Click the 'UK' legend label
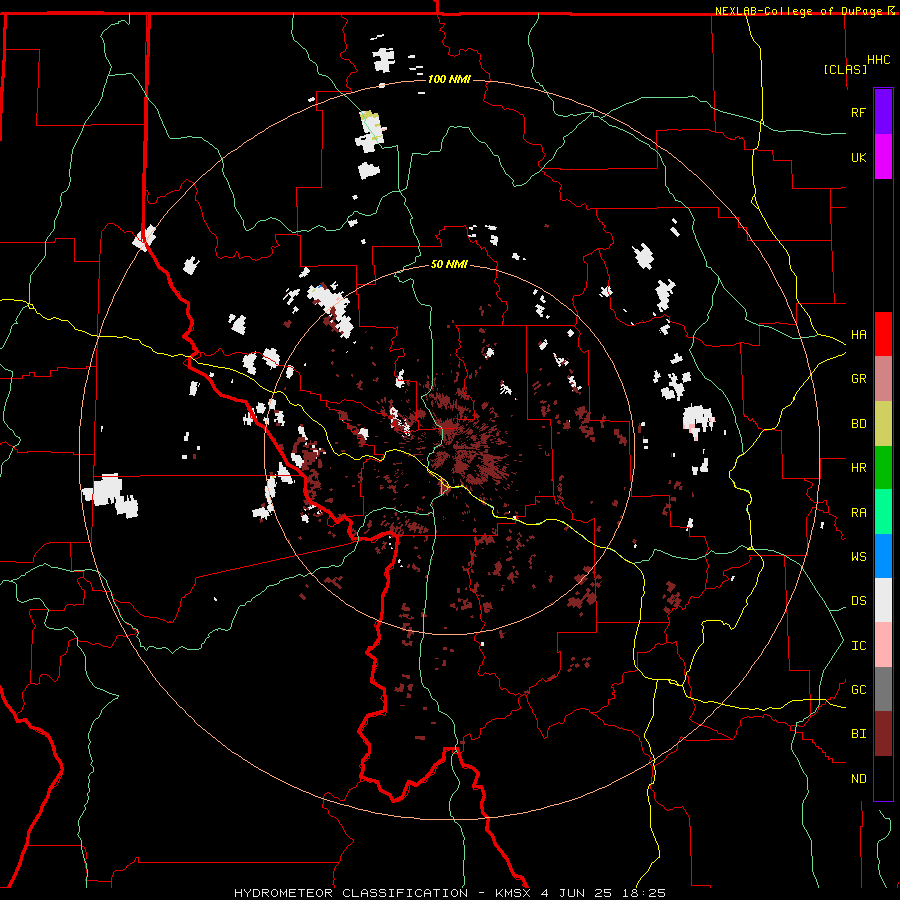900x900 pixels. pos(858,157)
